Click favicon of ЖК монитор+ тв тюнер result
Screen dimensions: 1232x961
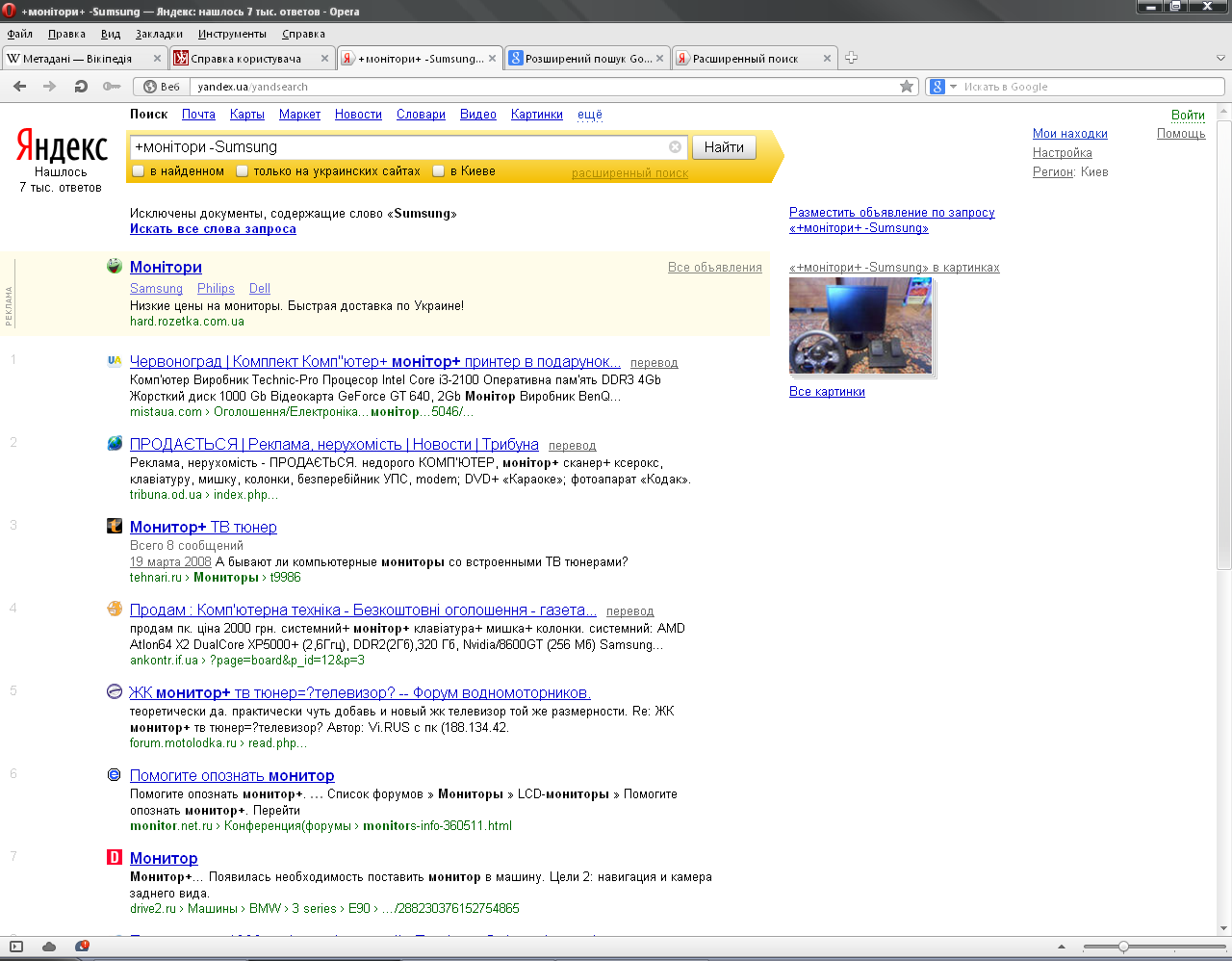[114, 691]
